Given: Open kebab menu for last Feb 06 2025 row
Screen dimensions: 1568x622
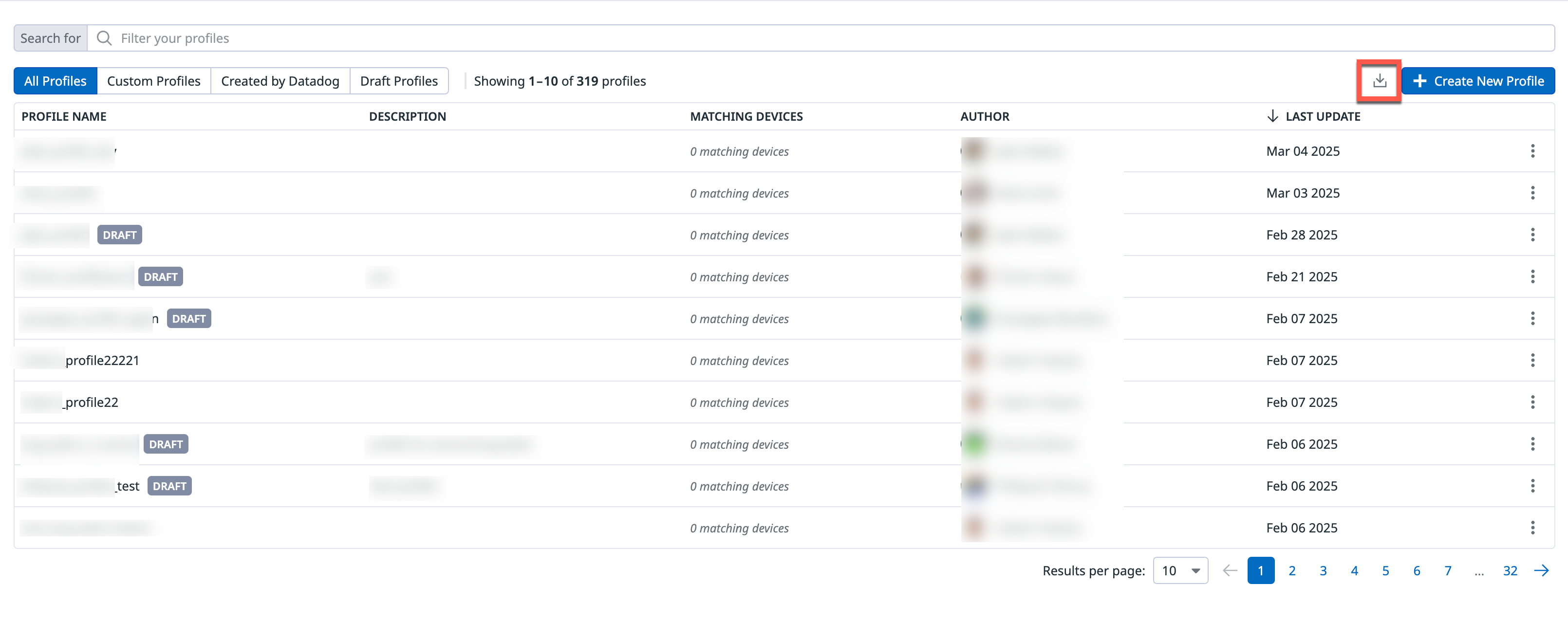Looking at the screenshot, I should (x=1532, y=528).
